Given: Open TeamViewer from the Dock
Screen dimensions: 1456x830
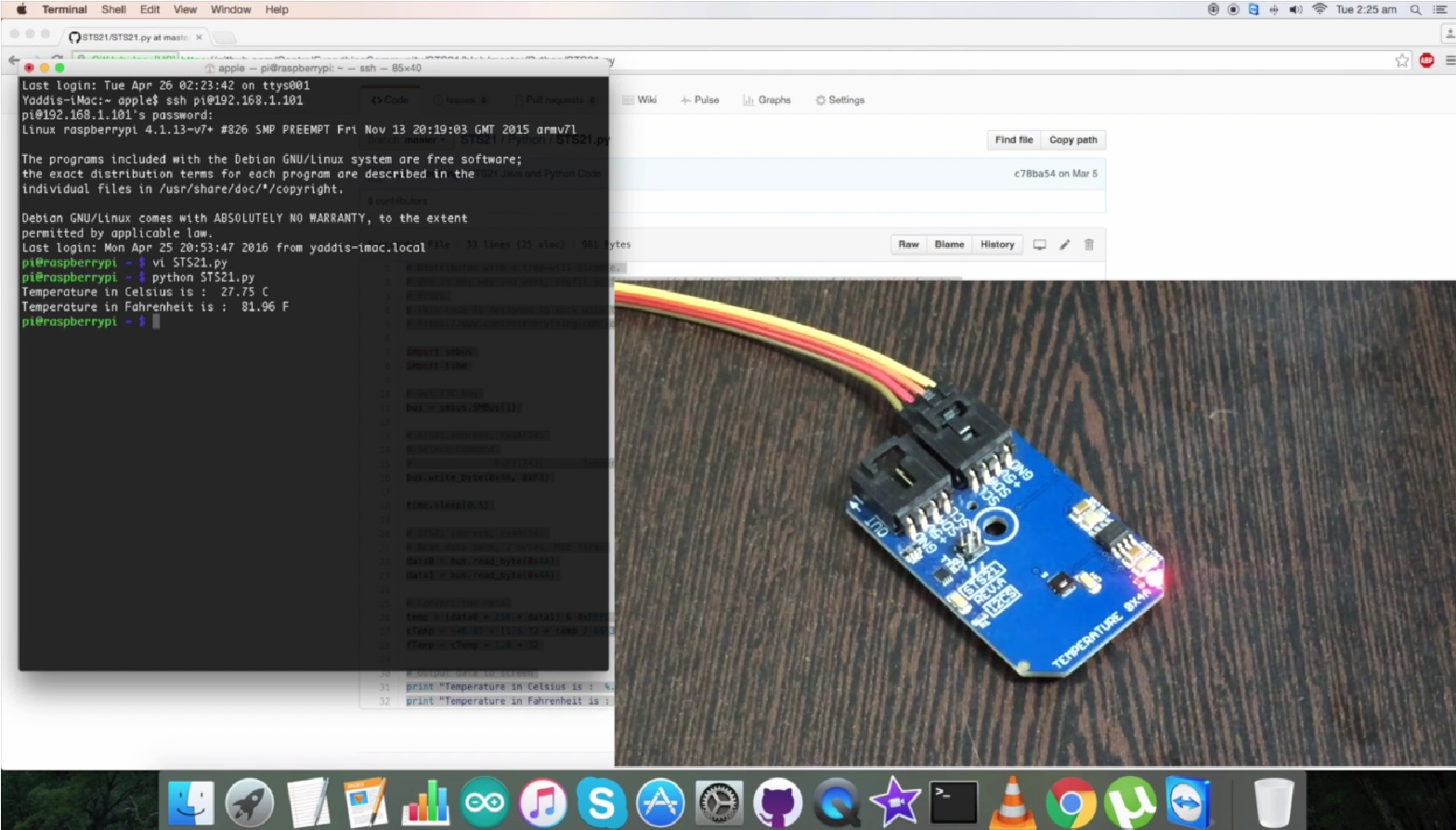Looking at the screenshot, I should tap(1189, 803).
